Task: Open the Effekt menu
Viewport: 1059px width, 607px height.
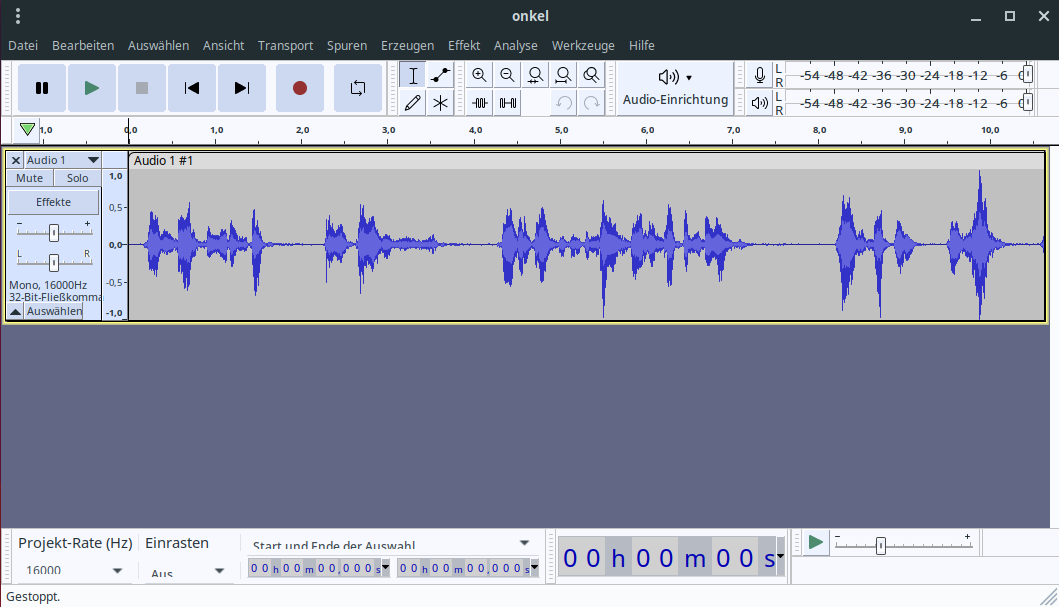Action: 464,45
